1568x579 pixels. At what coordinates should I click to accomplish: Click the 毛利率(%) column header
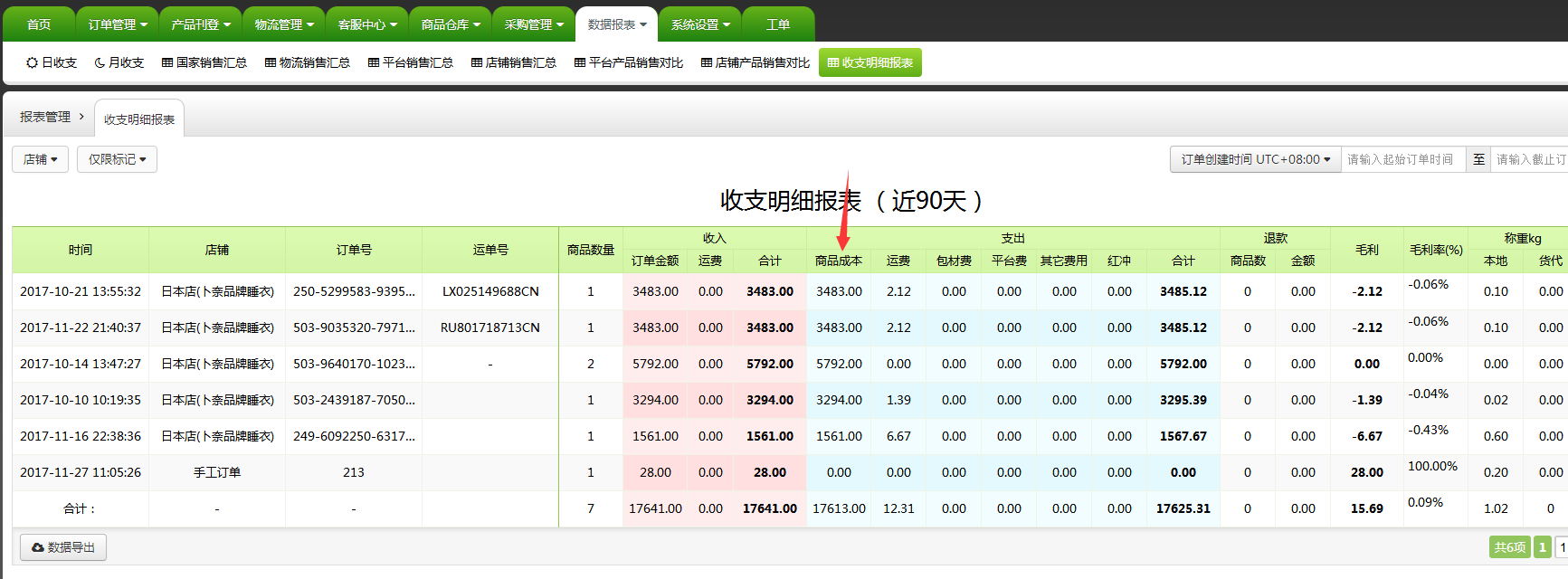(x=1436, y=250)
